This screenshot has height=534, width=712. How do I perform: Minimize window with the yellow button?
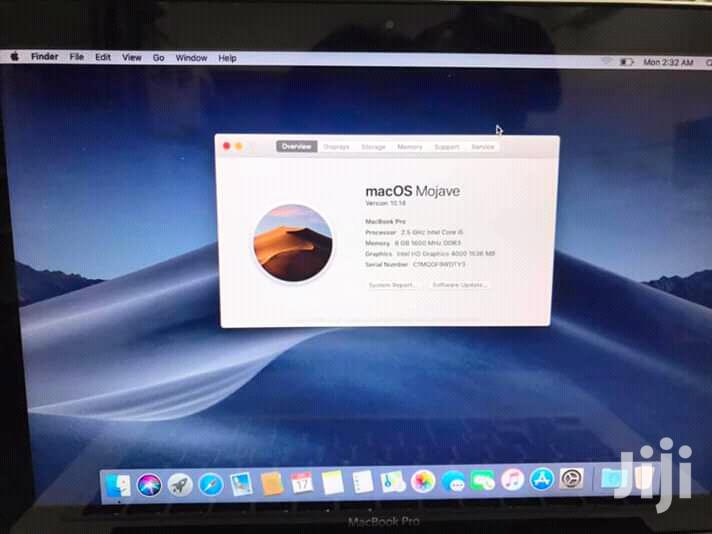click(x=239, y=146)
